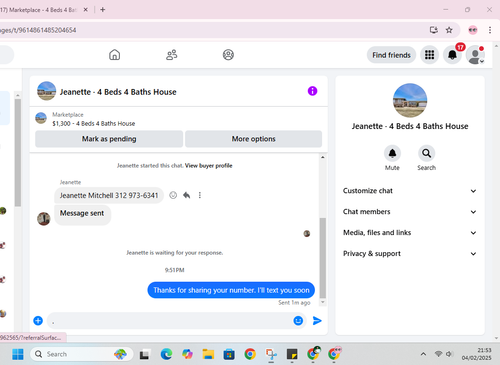Expand the Privacy & support section
The image size is (500, 365).
pyautogui.click(x=410, y=254)
